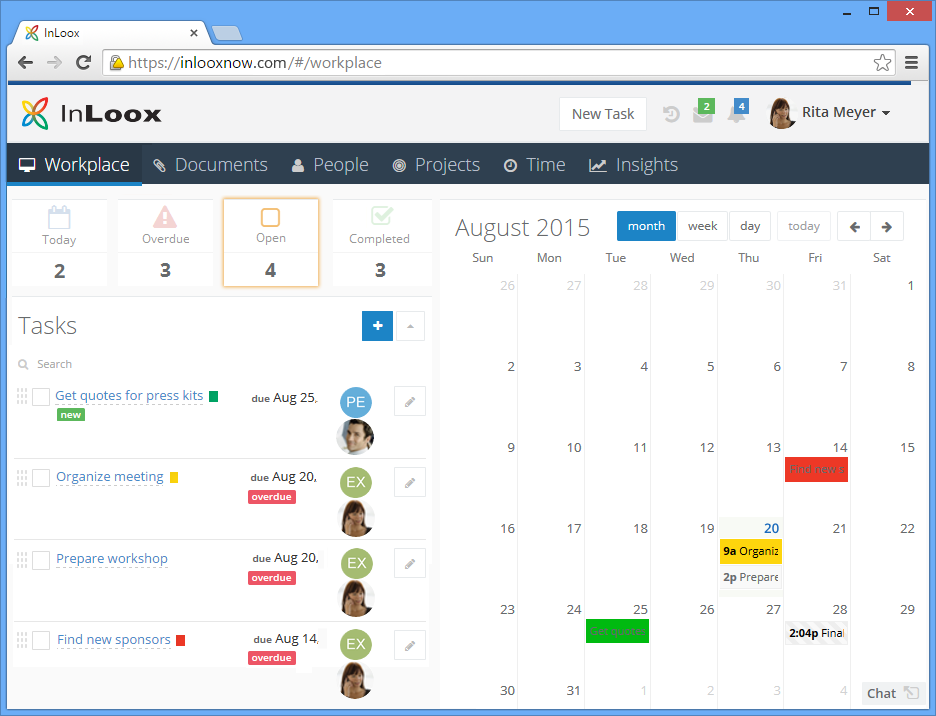Collapse the Tasks list with the arrow button
Screen dimensions: 936x716
[x=410, y=326]
